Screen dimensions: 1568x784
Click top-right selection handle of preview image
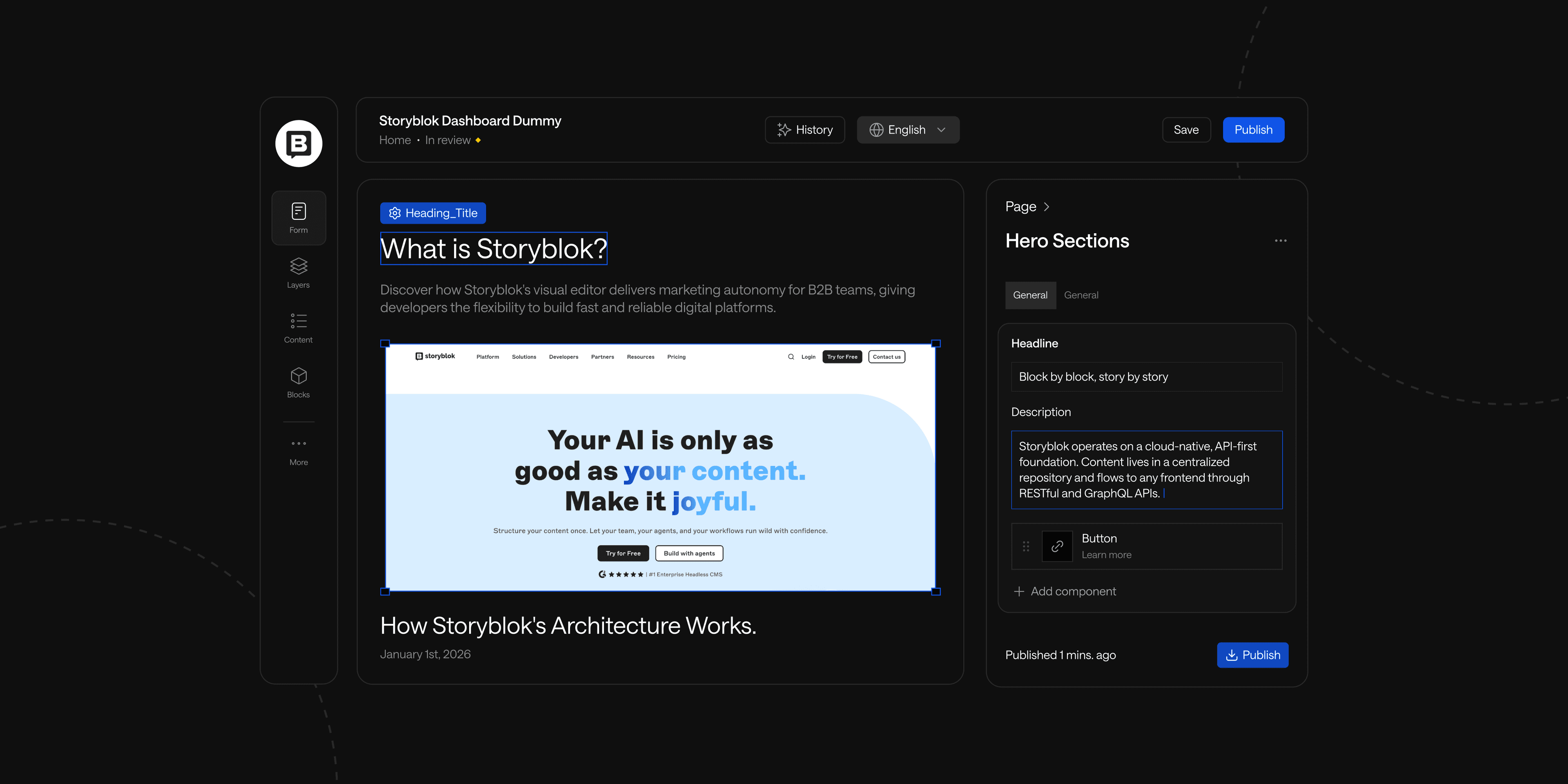coord(936,344)
